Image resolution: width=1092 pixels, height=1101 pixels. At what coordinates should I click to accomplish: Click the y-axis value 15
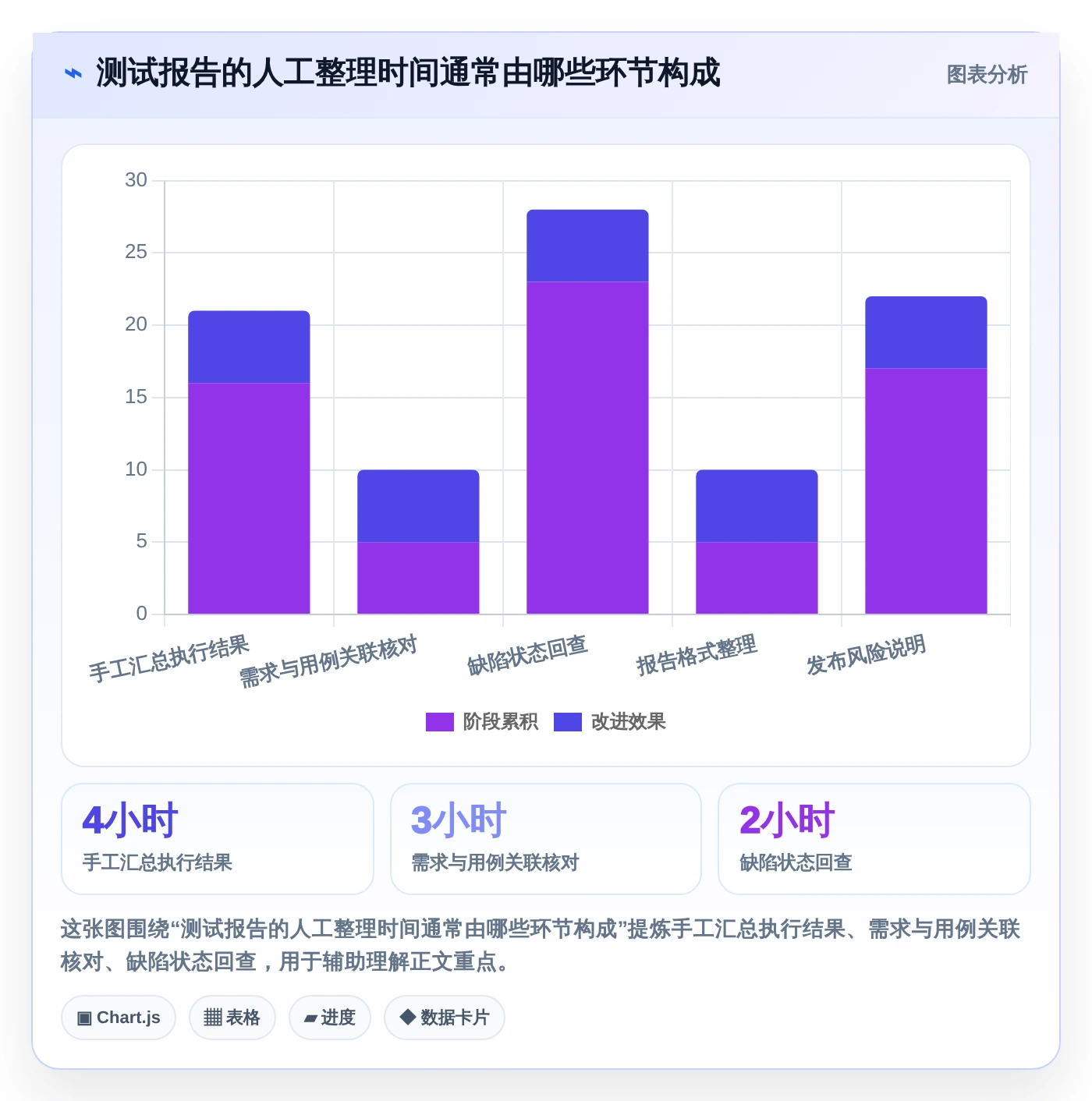[x=136, y=397]
